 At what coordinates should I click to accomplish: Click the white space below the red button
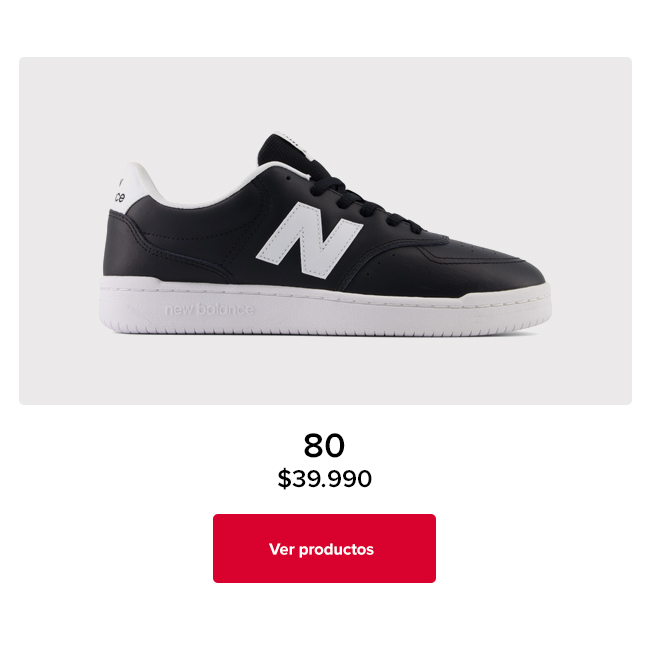click(324, 620)
